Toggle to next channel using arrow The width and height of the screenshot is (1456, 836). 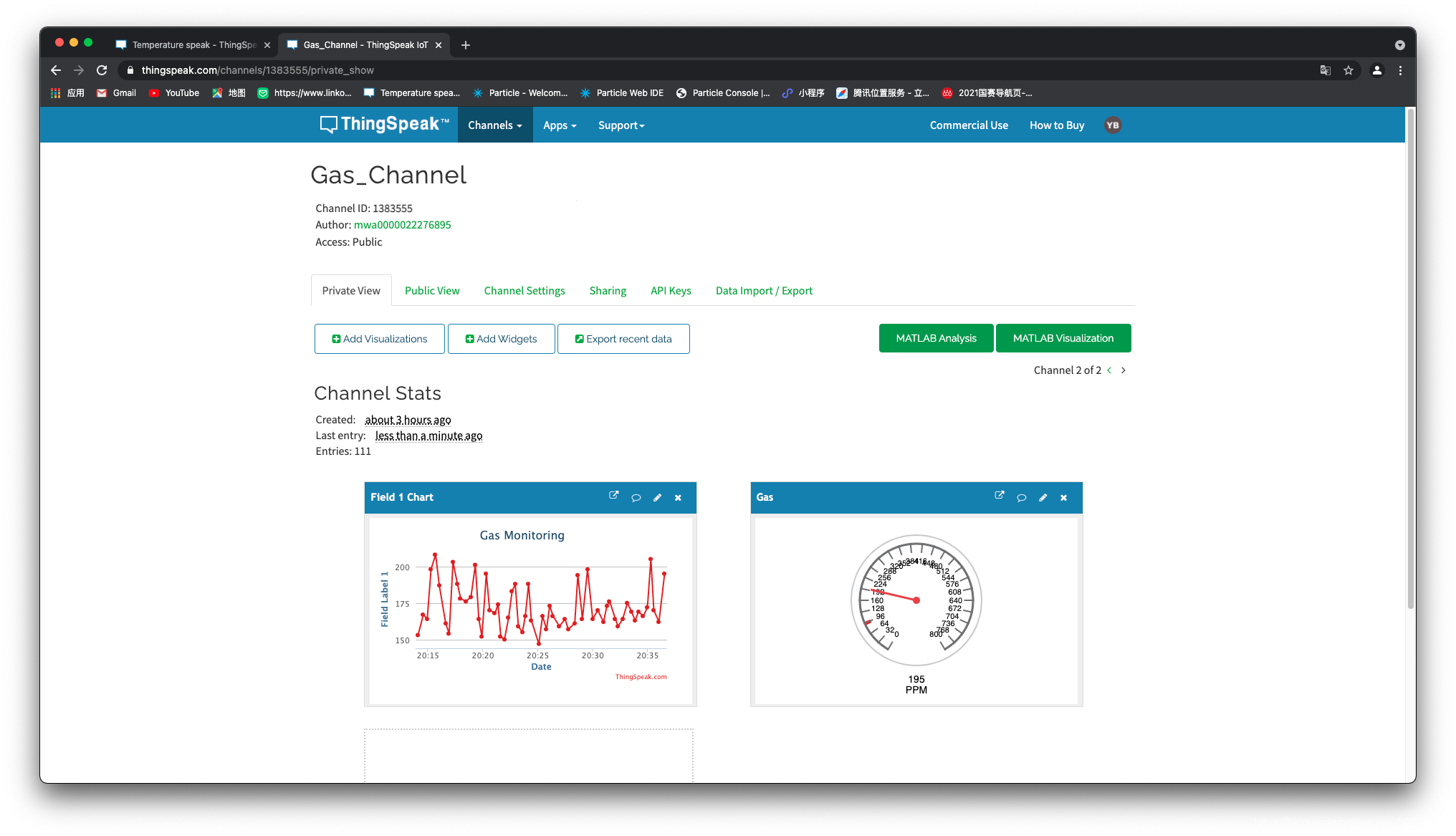(1124, 370)
